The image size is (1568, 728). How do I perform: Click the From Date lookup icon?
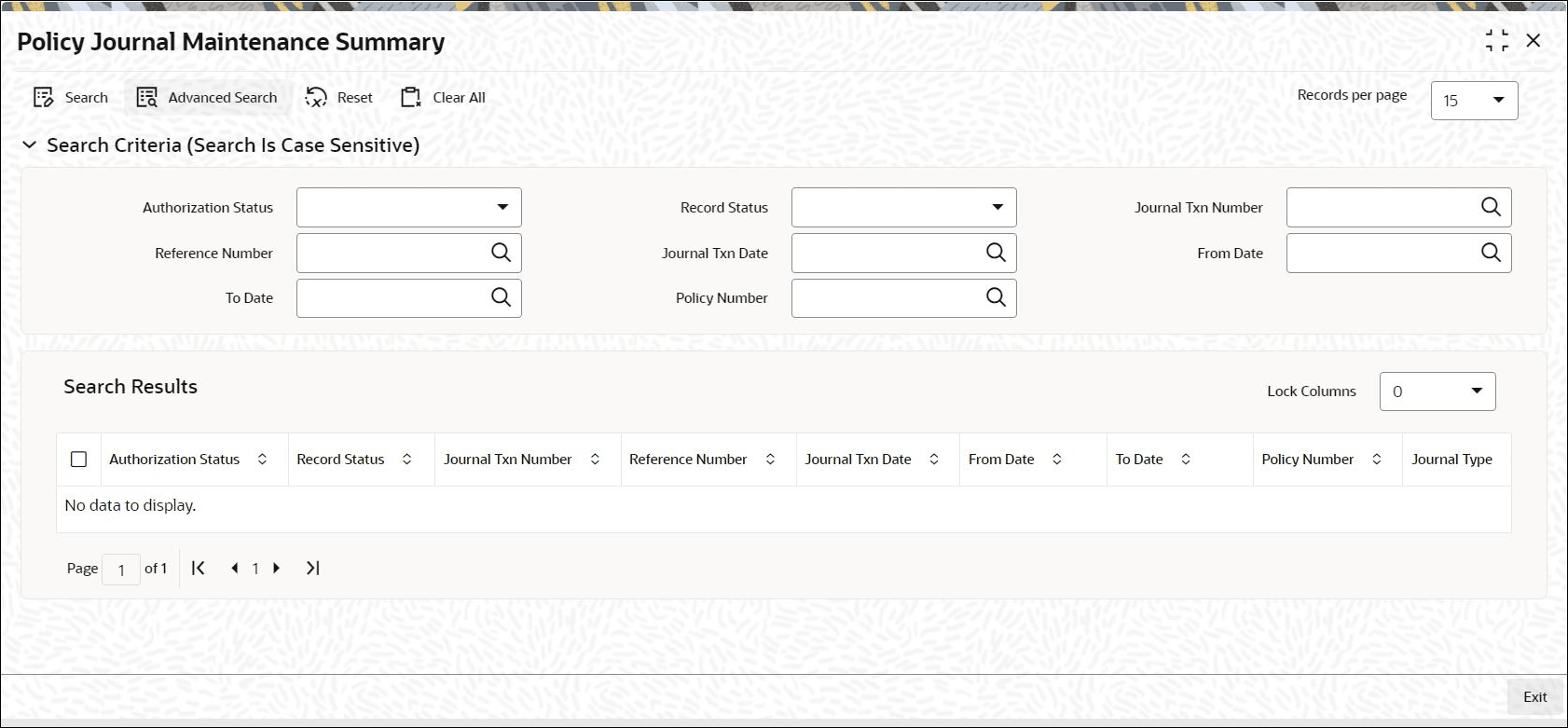(1491, 253)
